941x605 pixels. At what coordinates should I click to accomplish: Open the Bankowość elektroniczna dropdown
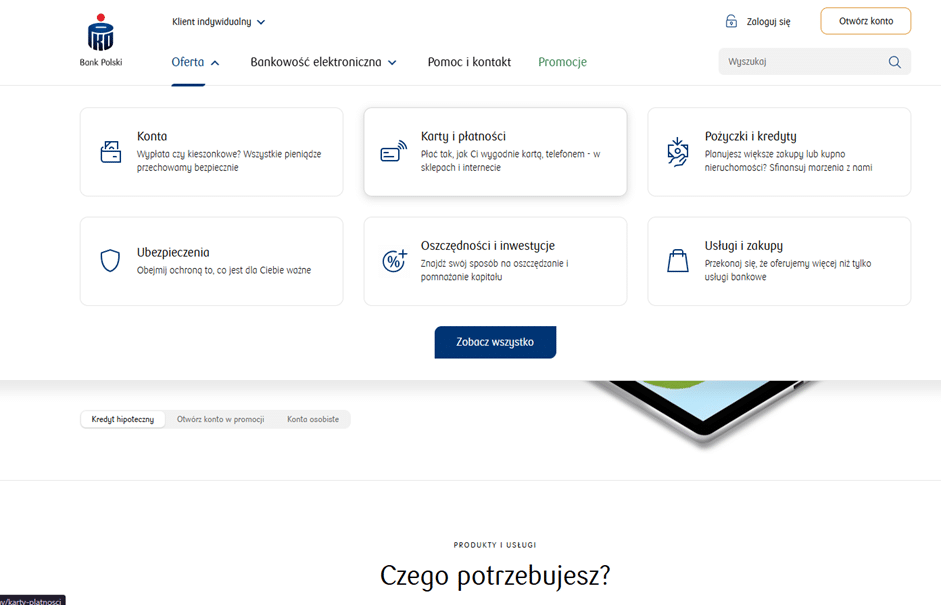click(323, 61)
